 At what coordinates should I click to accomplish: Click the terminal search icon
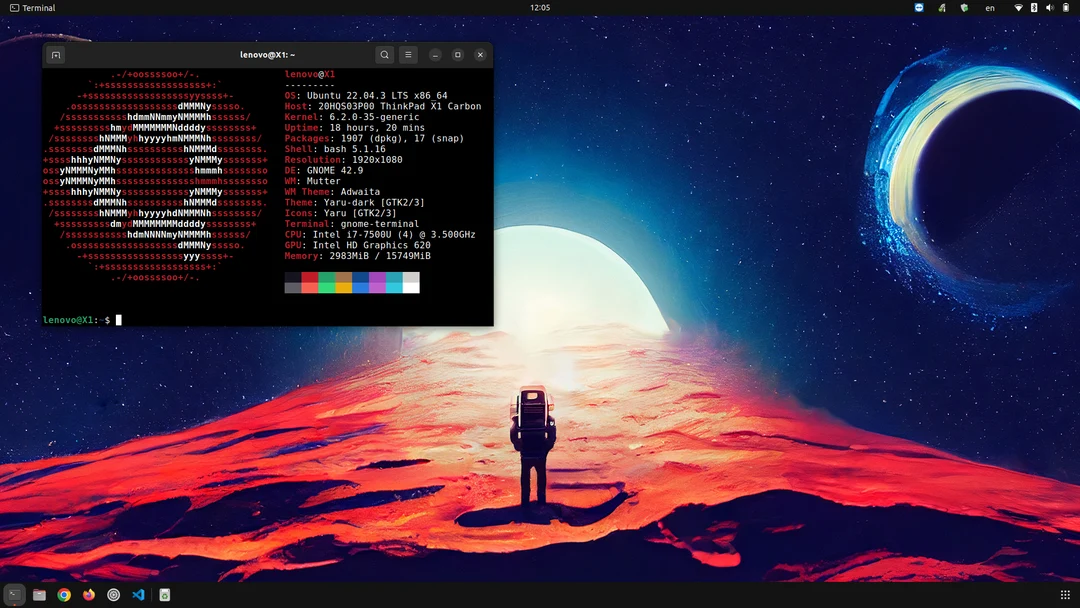[384, 55]
